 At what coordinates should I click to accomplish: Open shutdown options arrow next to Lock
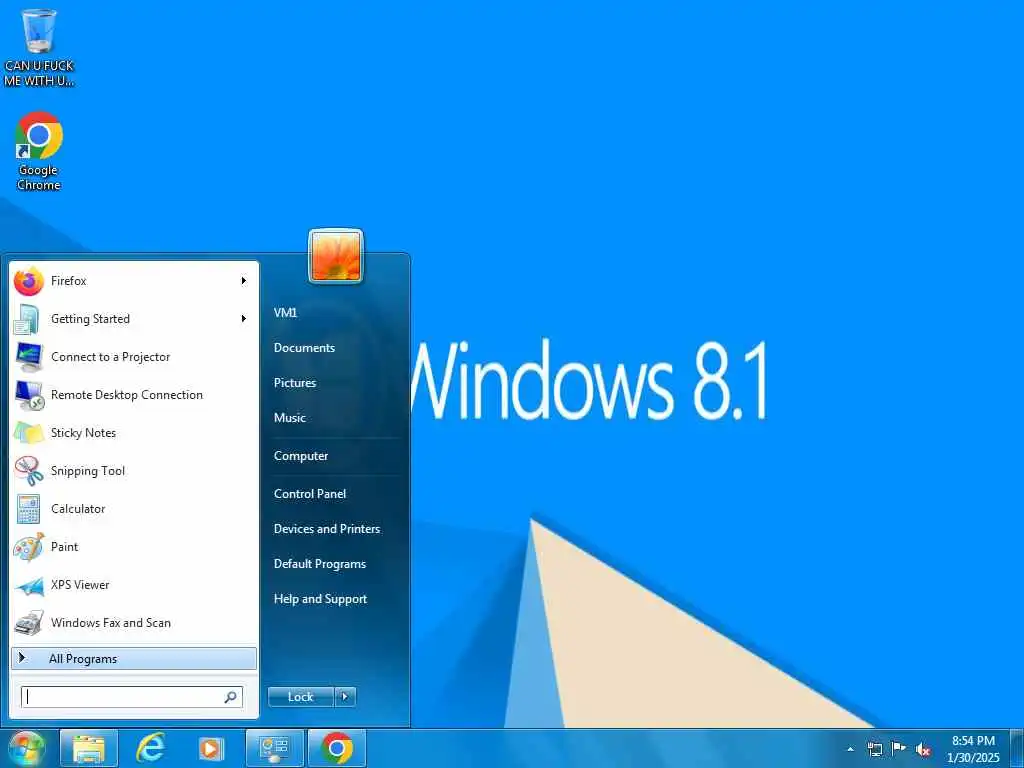pyautogui.click(x=345, y=697)
